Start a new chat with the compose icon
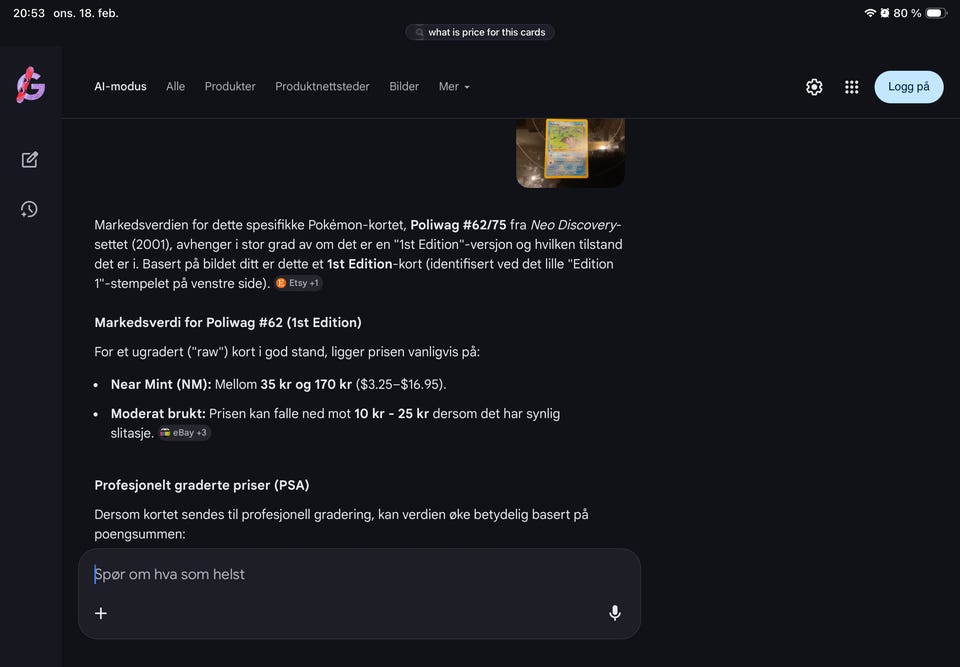Screen dimensions: 960x667 tap(29, 160)
